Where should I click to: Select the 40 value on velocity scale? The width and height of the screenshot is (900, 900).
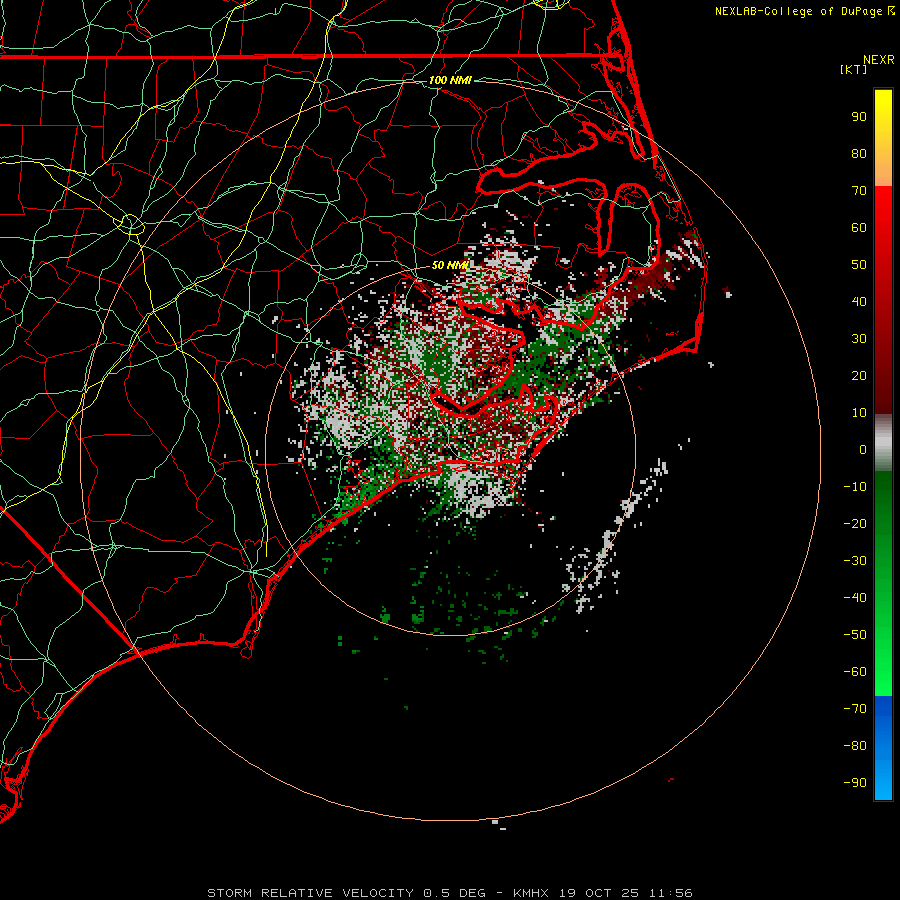pyautogui.click(x=859, y=301)
